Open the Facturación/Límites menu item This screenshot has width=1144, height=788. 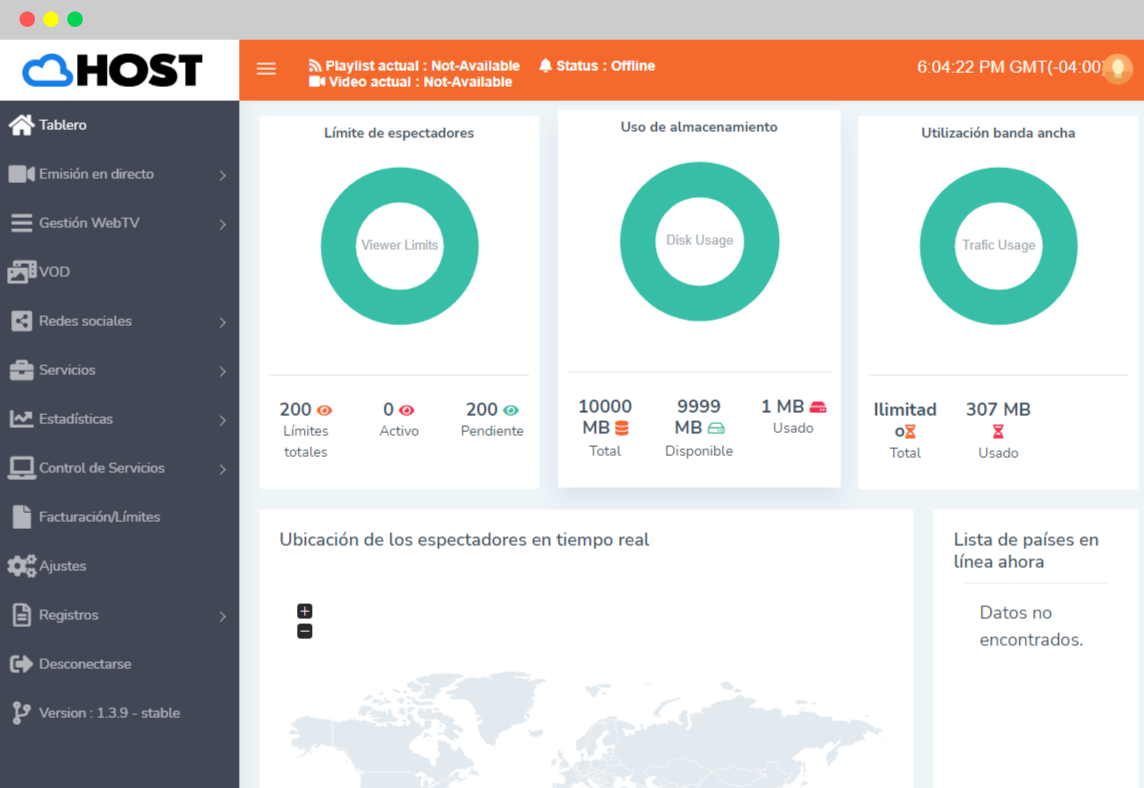pyautogui.click(x=120, y=517)
